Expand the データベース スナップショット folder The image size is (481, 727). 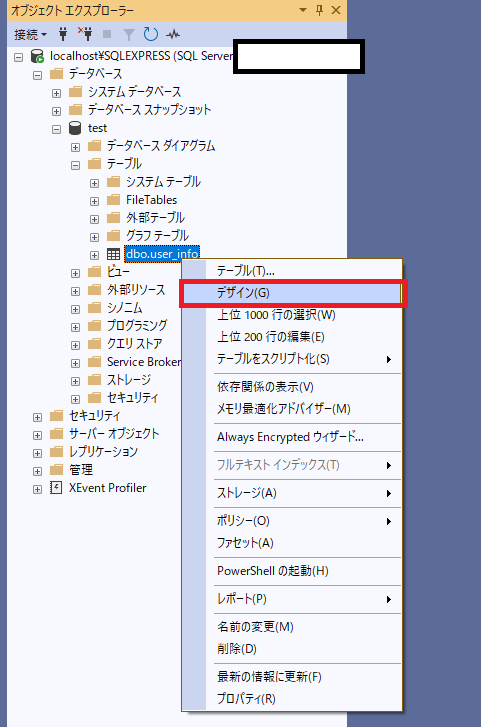[57, 111]
